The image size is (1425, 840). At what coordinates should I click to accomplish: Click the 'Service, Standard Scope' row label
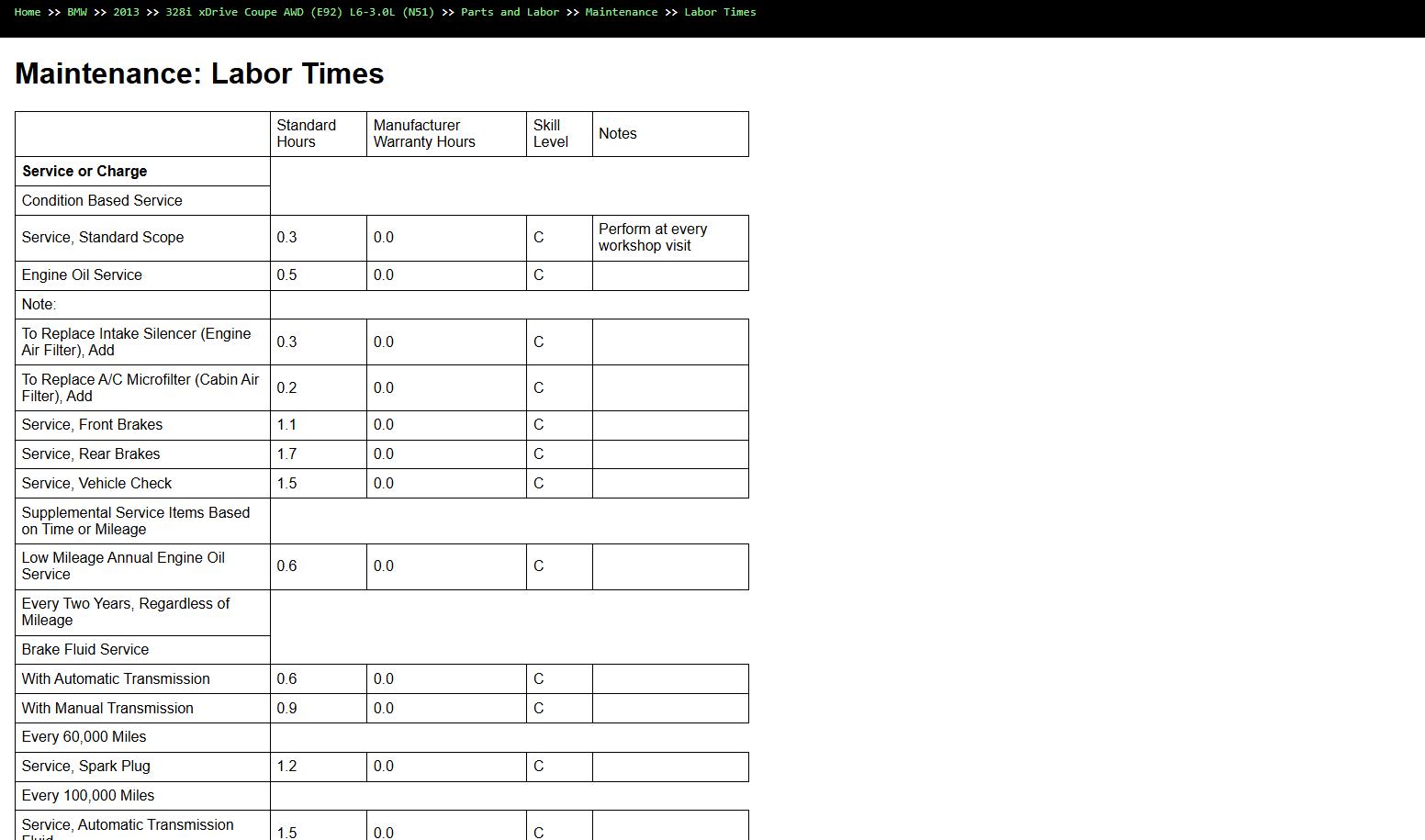pyautogui.click(x=103, y=238)
